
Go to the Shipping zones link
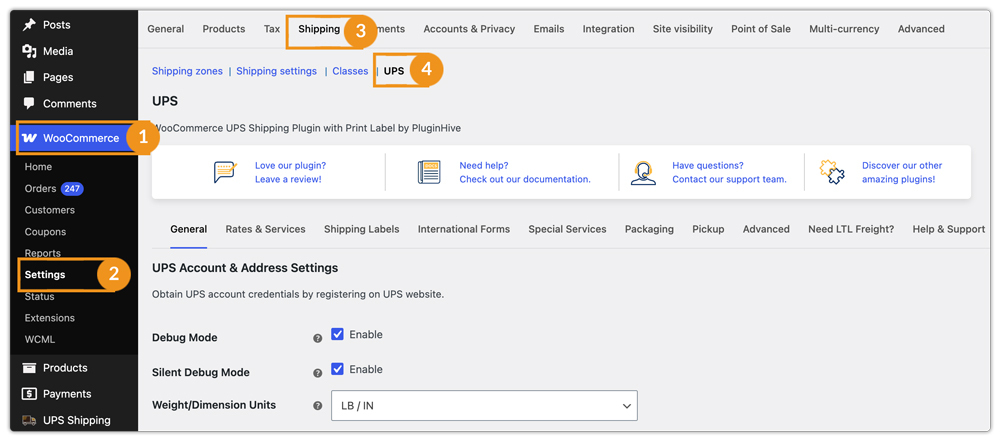(187, 71)
